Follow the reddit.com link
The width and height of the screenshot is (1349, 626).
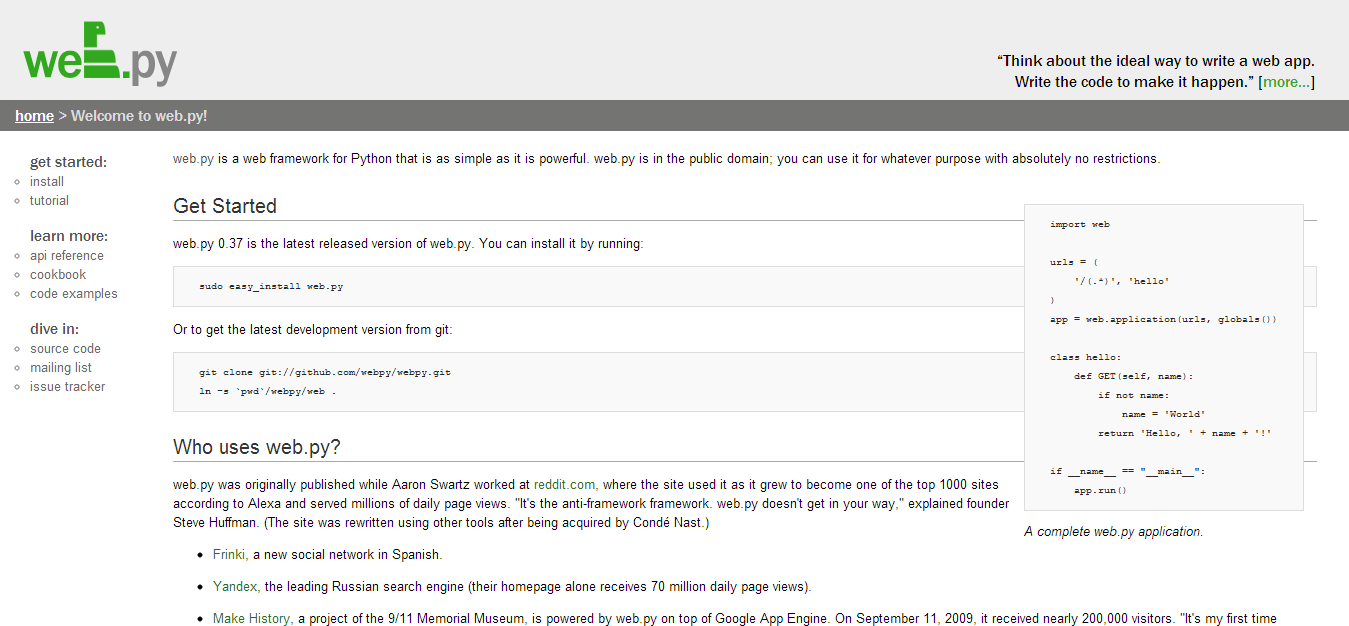point(564,484)
